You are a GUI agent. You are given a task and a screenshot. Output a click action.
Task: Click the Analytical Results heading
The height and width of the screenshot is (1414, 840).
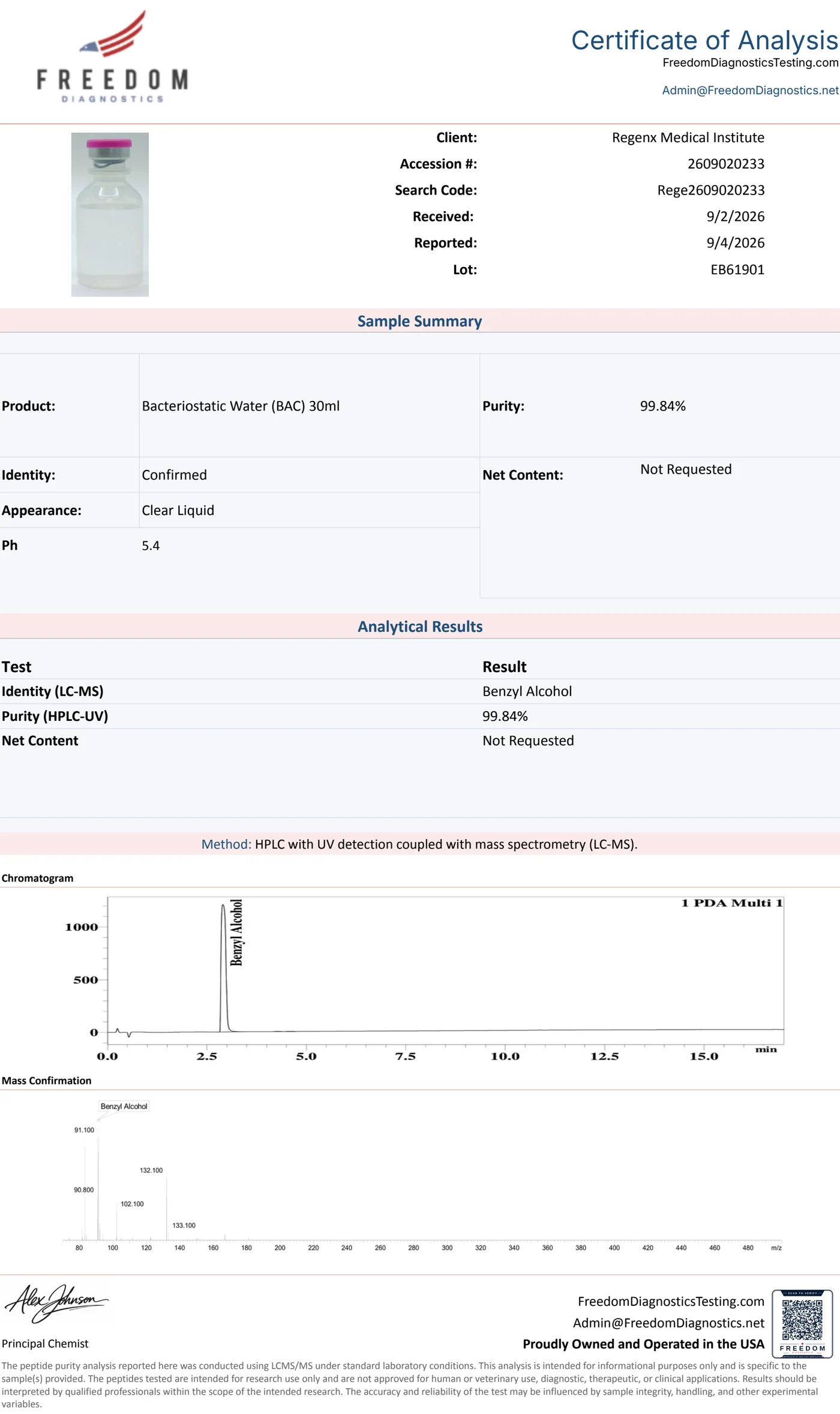pyautogui.click(x=420, y=627)
